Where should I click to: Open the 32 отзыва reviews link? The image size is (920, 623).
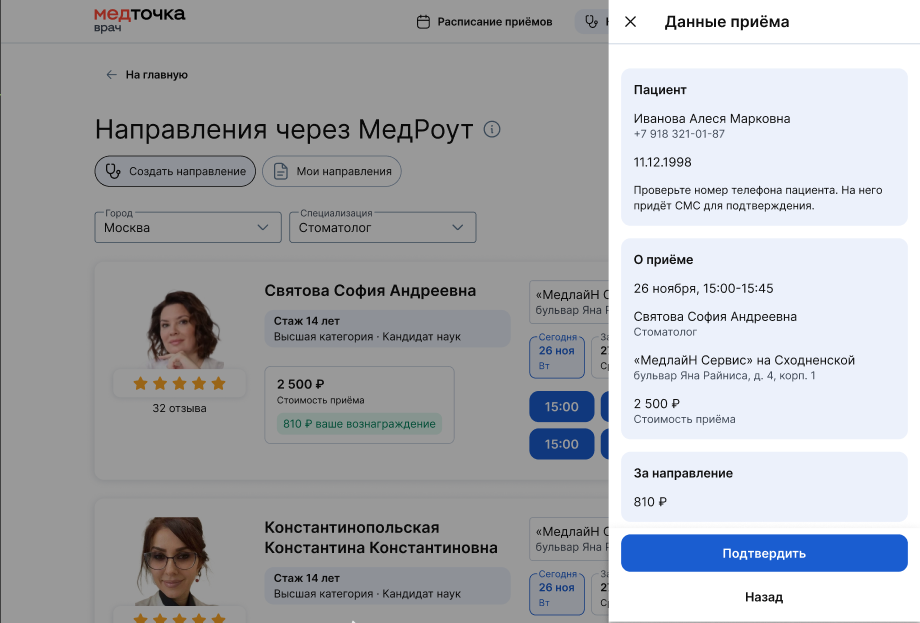pos(179,408)
